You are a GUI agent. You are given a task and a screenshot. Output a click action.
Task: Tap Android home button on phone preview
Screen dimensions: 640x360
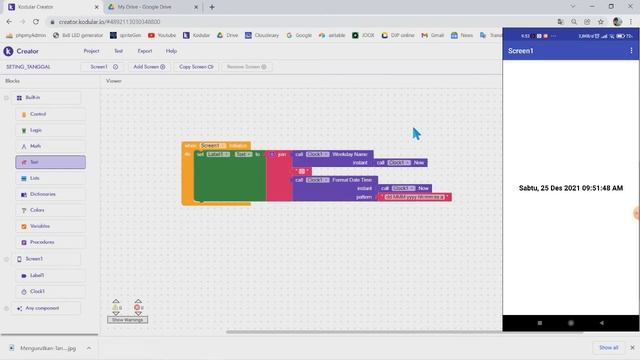tap(571, 323)
